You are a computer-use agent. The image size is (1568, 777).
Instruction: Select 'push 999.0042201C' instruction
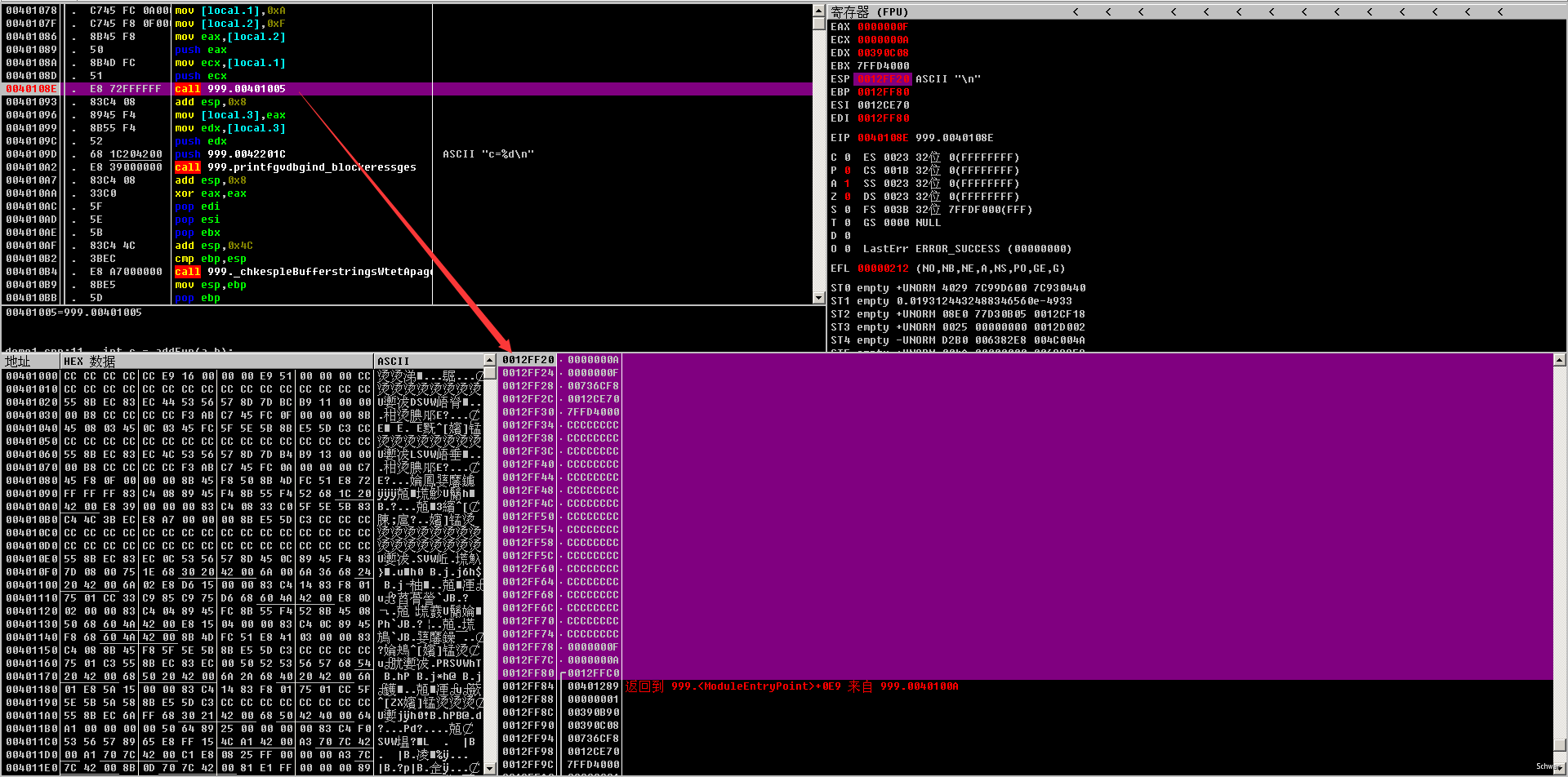[x=230, y=154]
